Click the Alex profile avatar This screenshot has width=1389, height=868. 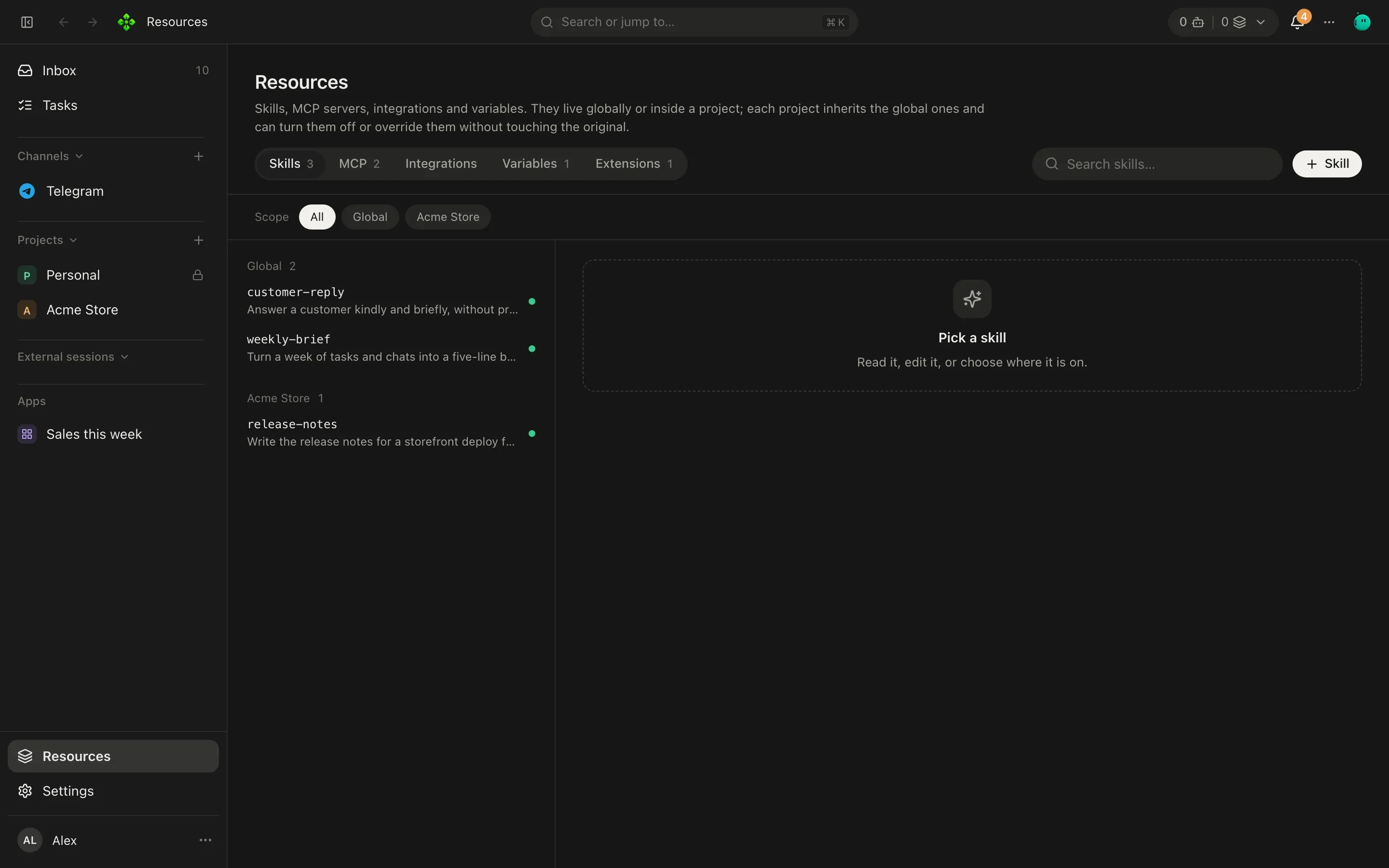click(x=30, y=840)
